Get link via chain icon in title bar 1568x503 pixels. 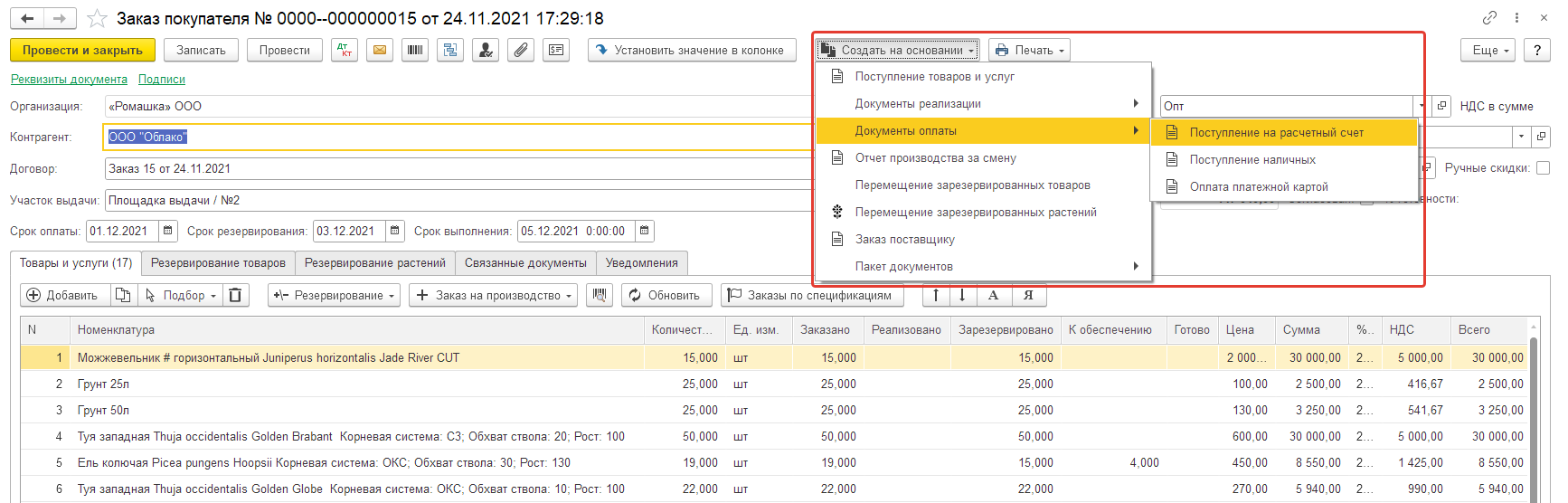click(1489, 18)
